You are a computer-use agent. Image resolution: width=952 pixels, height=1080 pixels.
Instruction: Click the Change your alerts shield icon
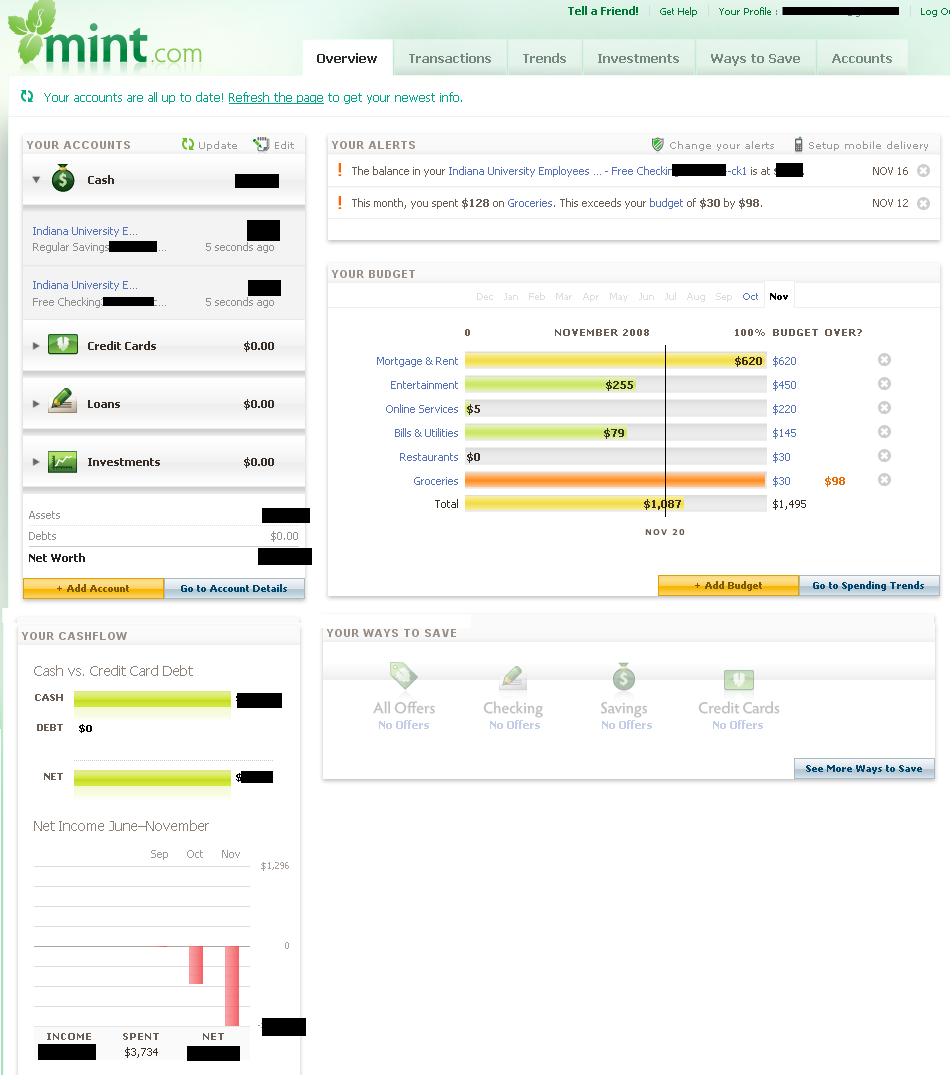point(658,145)
